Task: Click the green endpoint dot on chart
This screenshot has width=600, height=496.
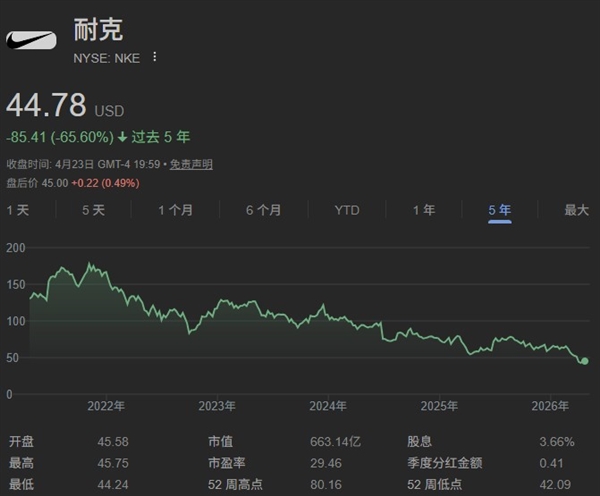Action: pyautogui.click(x=584, y=361)
